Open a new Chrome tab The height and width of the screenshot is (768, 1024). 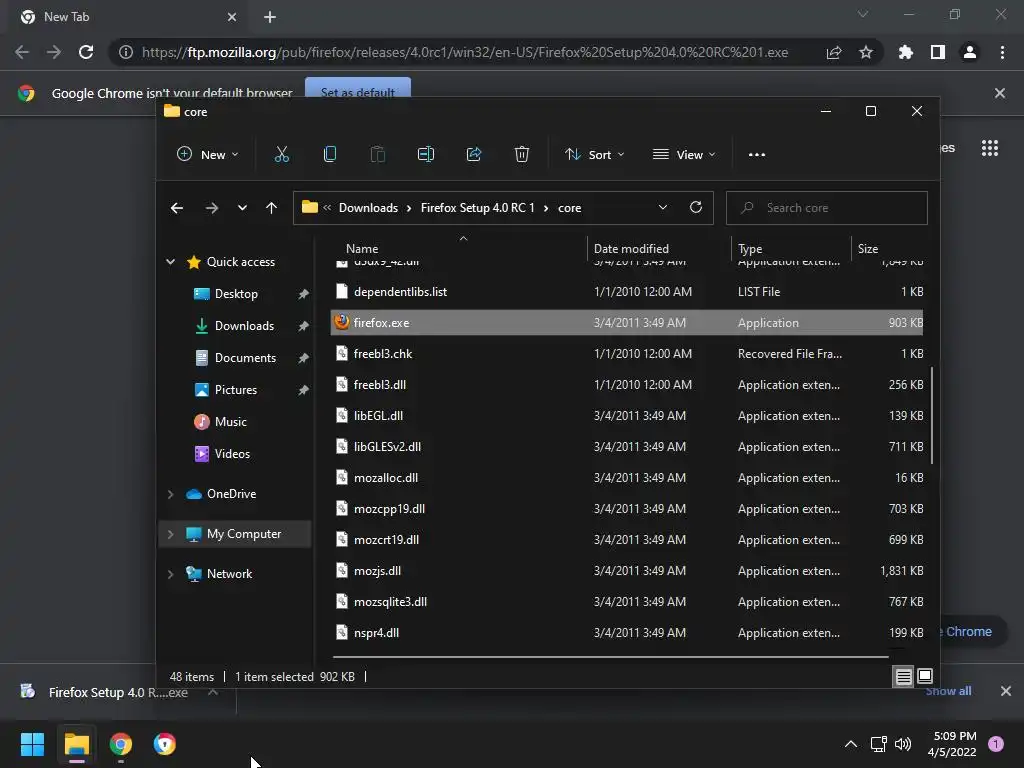point(270,17)
